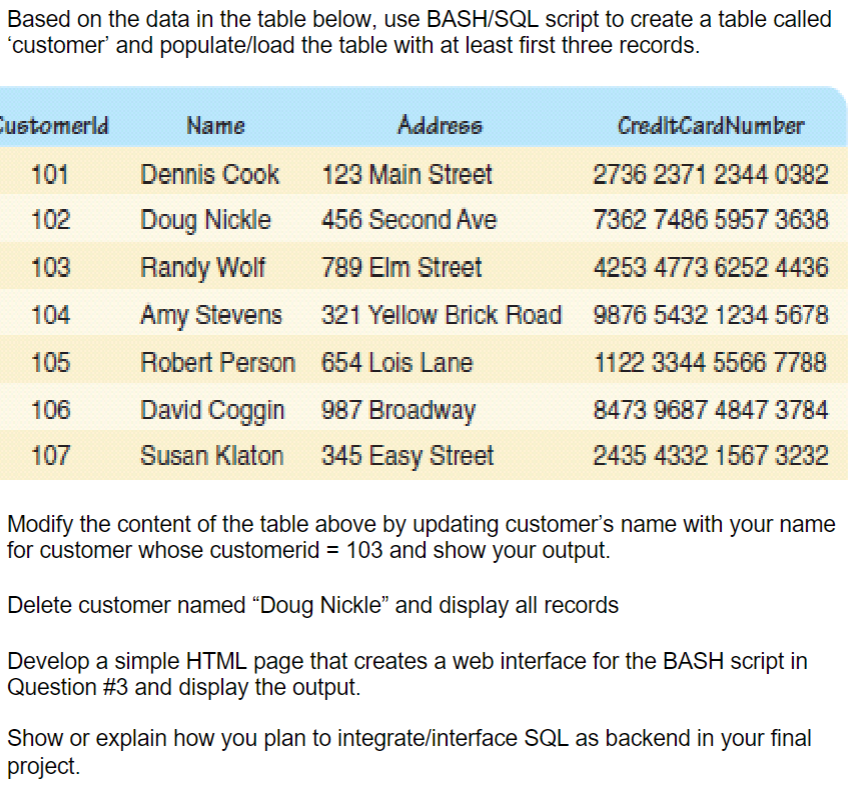Click the Amy Stevens name cell

point(212,314)
